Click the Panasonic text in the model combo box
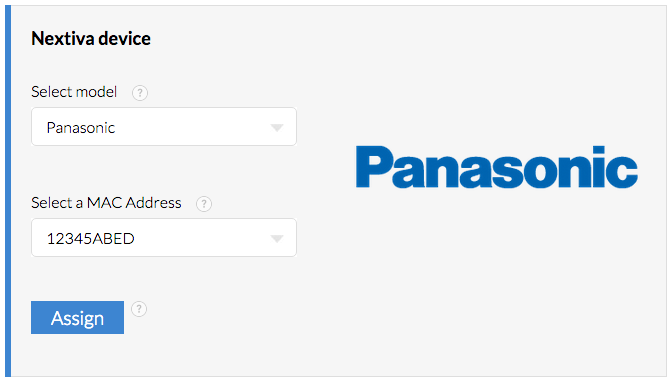 tap(81, 127)
